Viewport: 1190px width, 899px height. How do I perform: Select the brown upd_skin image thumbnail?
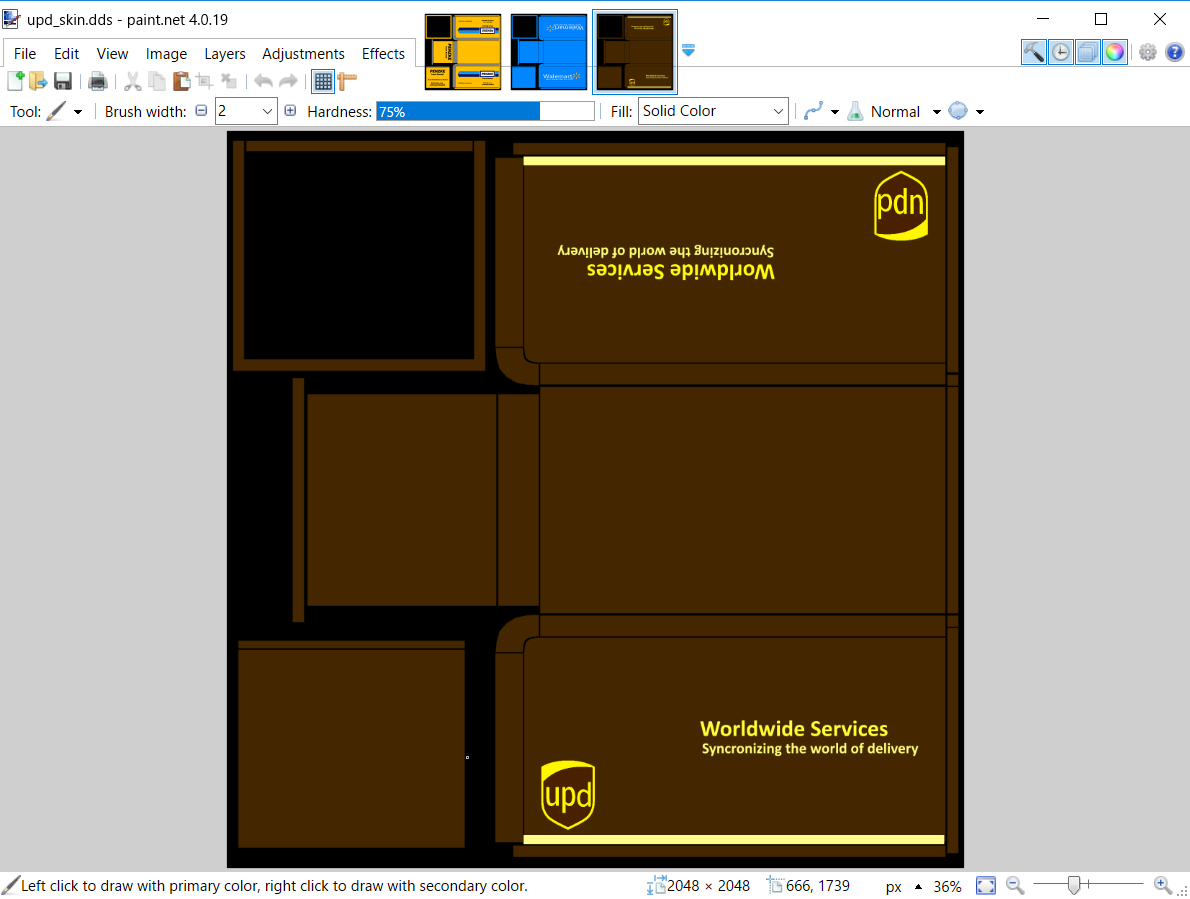pyautogui.click(x=634, y=52)
